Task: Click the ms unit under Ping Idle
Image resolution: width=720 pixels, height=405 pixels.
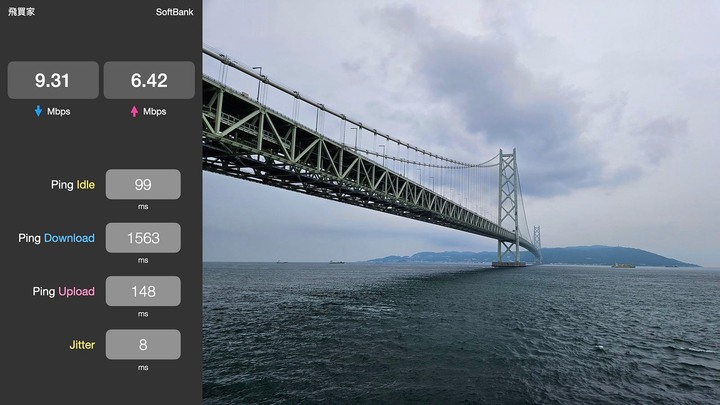Action: tap(143, 207)
